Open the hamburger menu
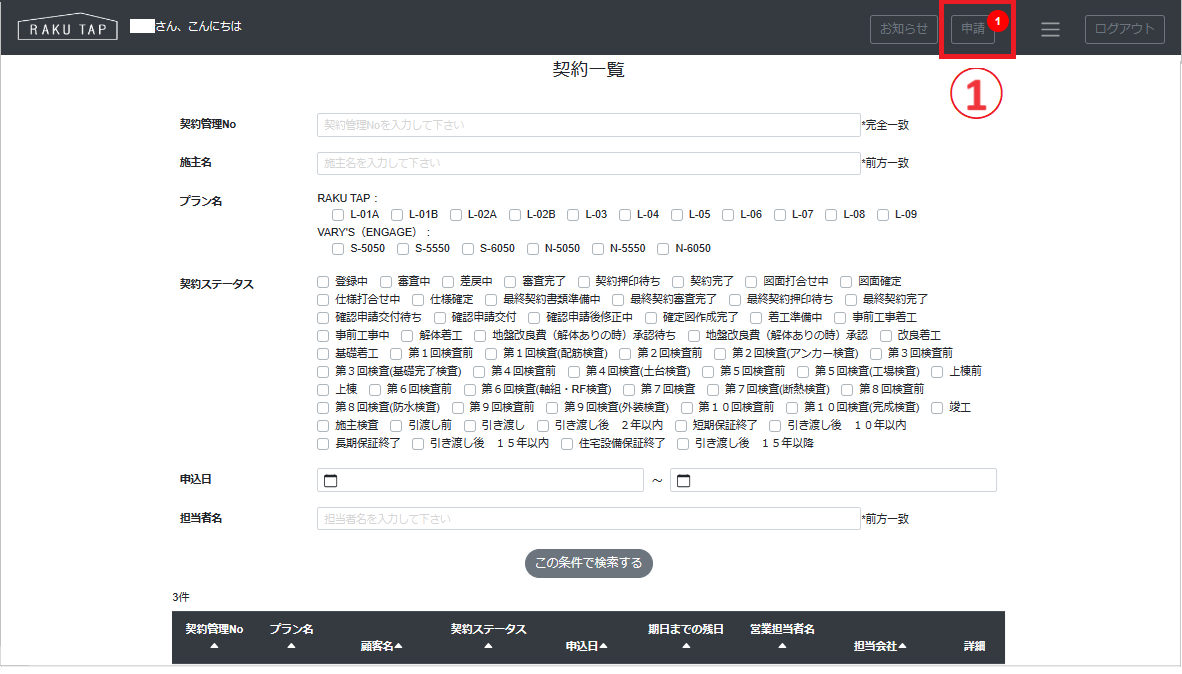 (x=1050, y=29)
